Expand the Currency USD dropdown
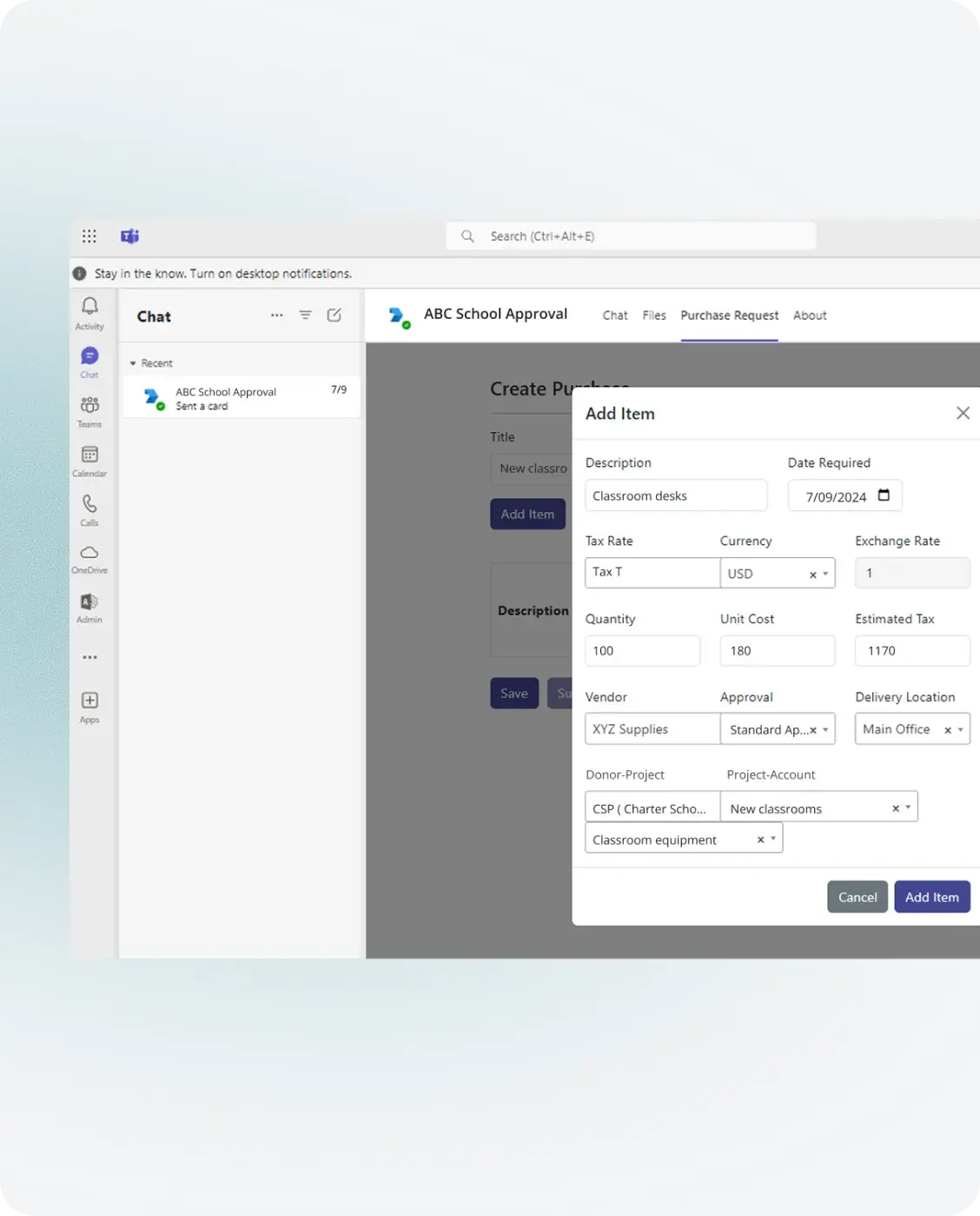Image resolution: width=980 pixels, height=1216 pixels. (x=825, y=574)
